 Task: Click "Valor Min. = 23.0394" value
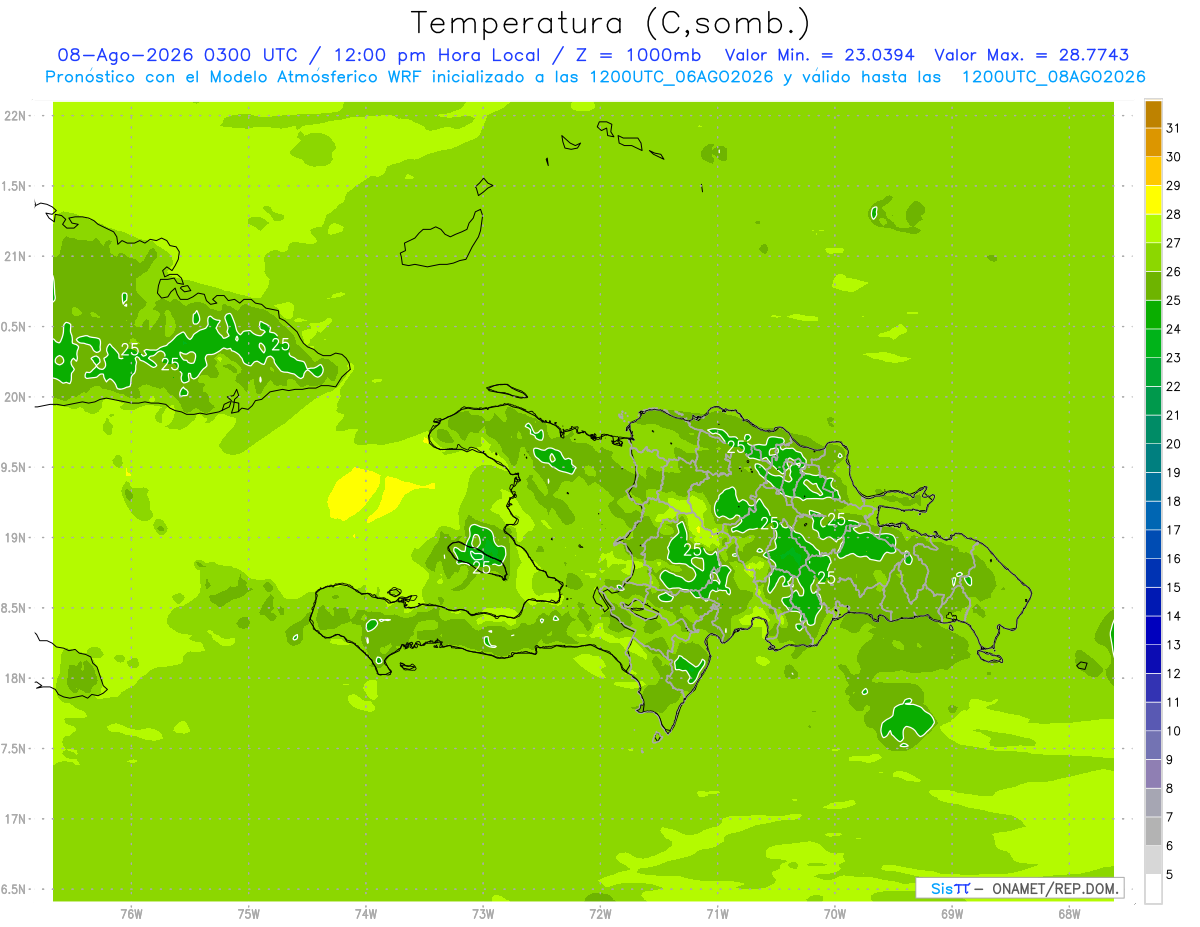(x=820, y=56)
